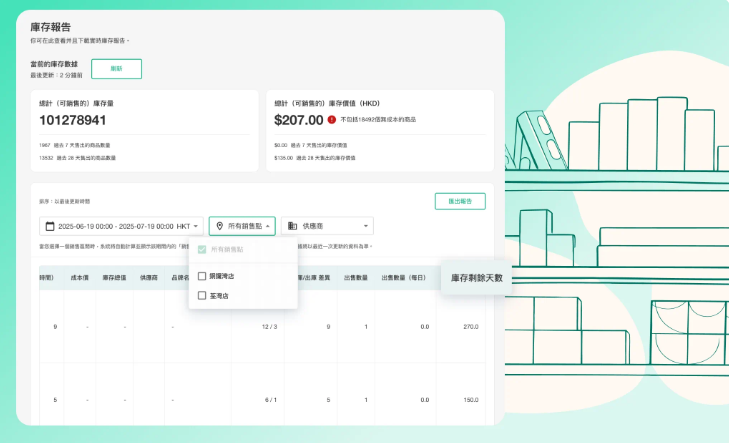Click the 刷新 refresh button
The image size is (729, 443).
(116, 69)
